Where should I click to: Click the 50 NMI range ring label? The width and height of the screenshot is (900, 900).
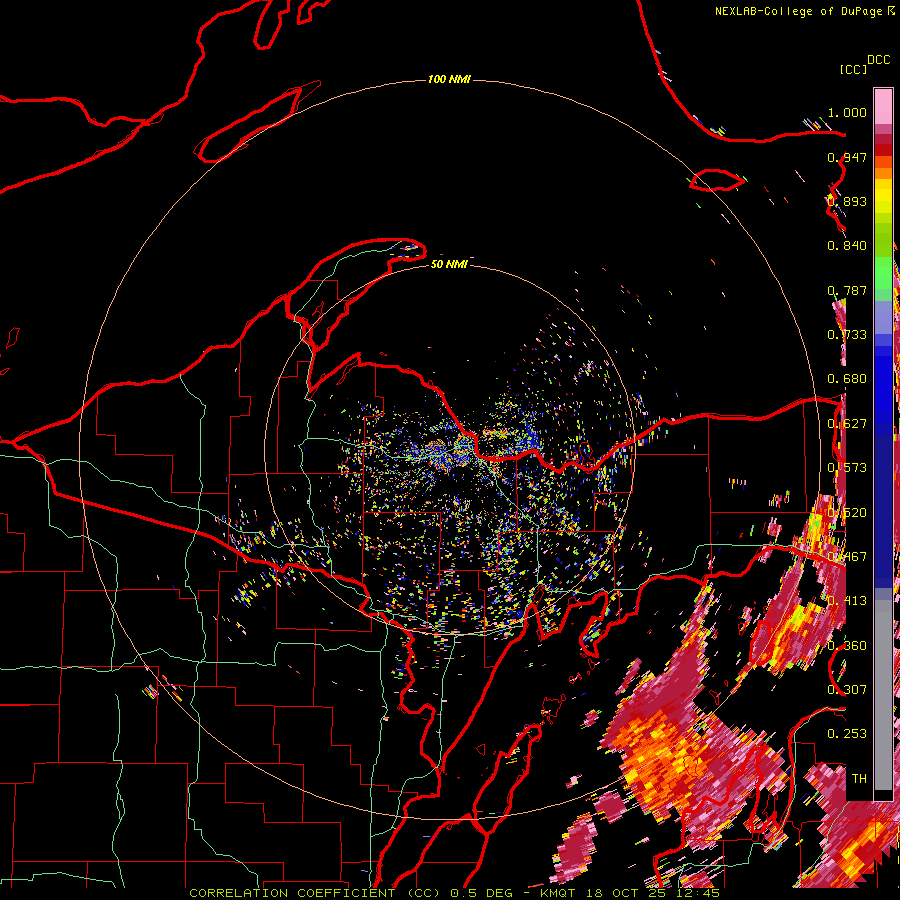point(449,265)
